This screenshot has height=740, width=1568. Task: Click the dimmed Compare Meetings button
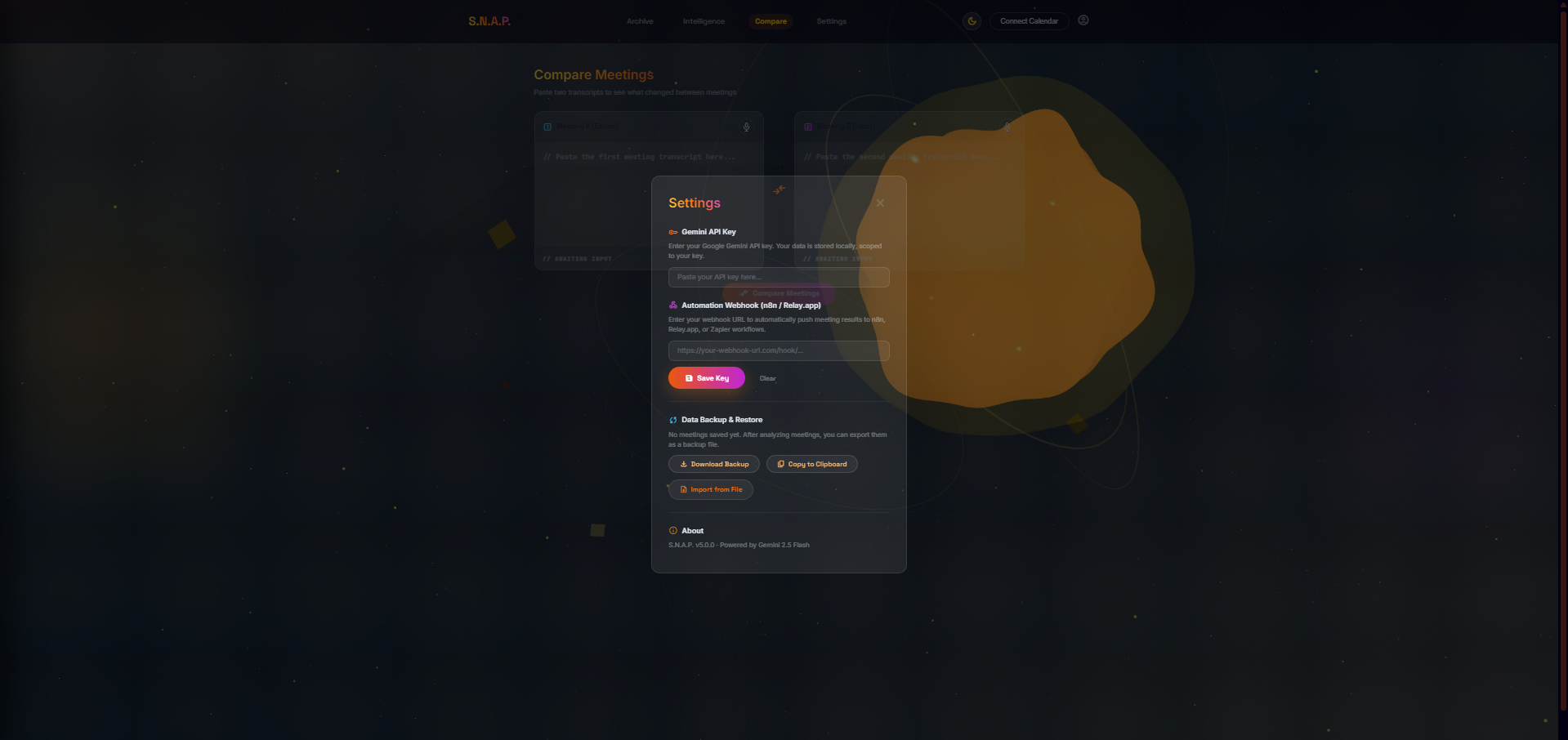[779, 293]
